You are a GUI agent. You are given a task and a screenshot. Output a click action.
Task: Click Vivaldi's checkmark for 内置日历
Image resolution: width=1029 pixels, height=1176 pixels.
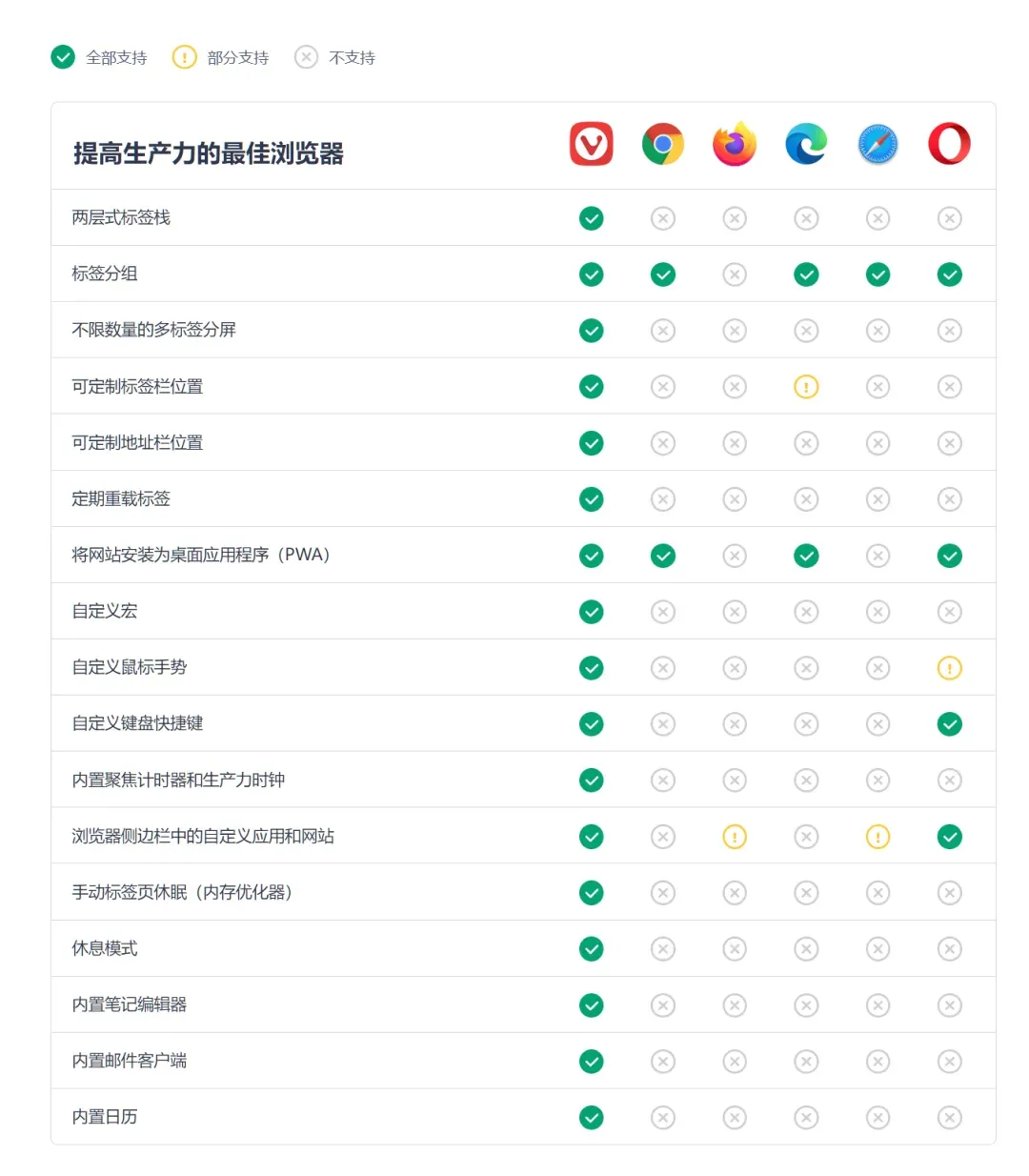(x=592, y=1118)
